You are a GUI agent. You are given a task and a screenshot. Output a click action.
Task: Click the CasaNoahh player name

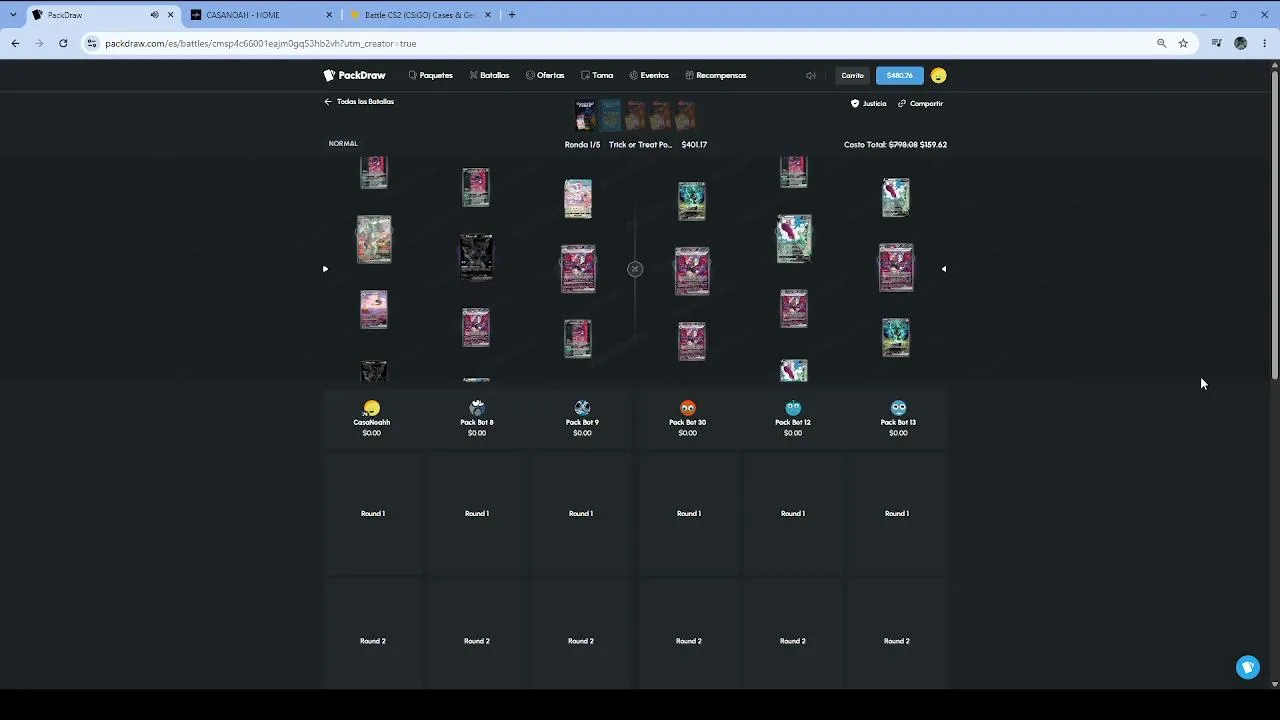(x=372, y=423)
